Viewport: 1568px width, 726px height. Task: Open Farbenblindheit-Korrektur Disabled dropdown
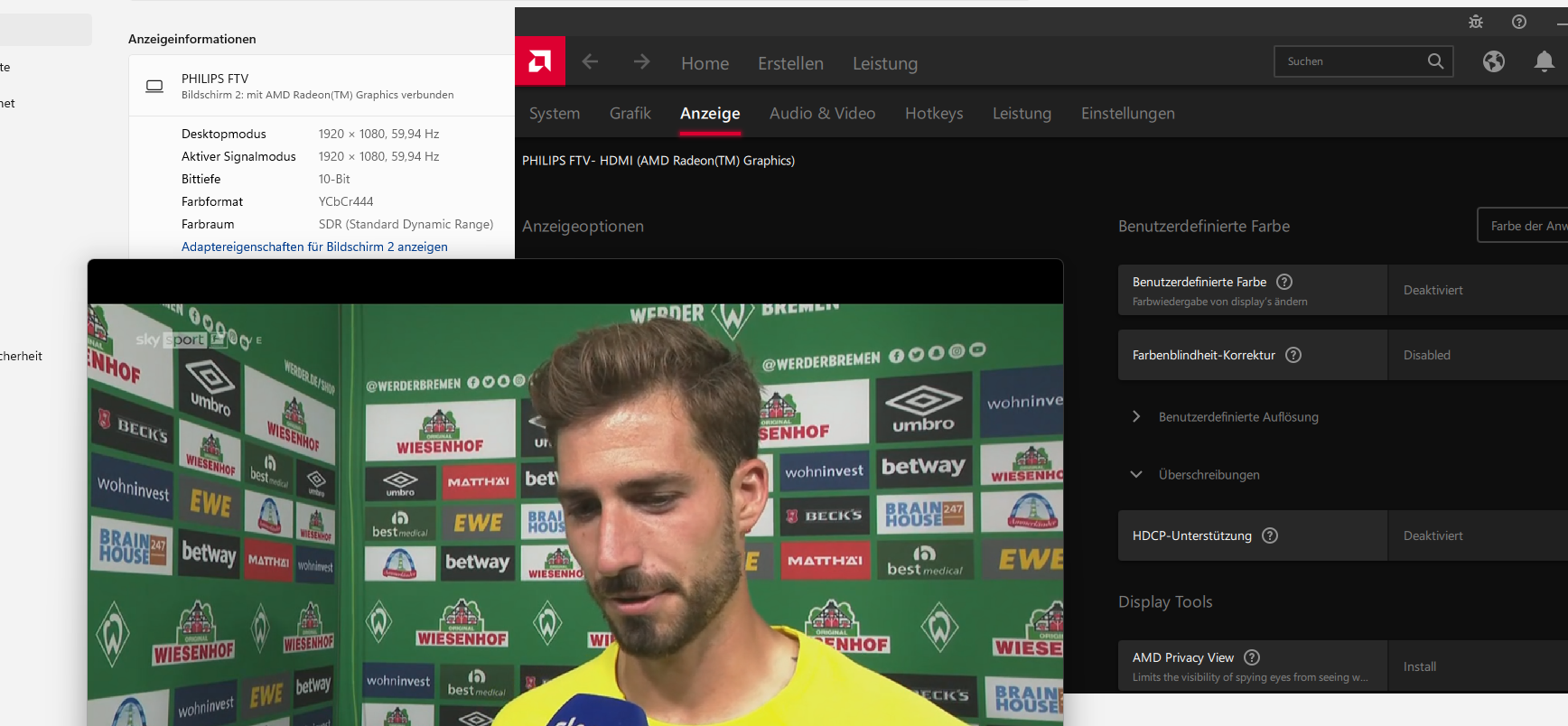1478,355
